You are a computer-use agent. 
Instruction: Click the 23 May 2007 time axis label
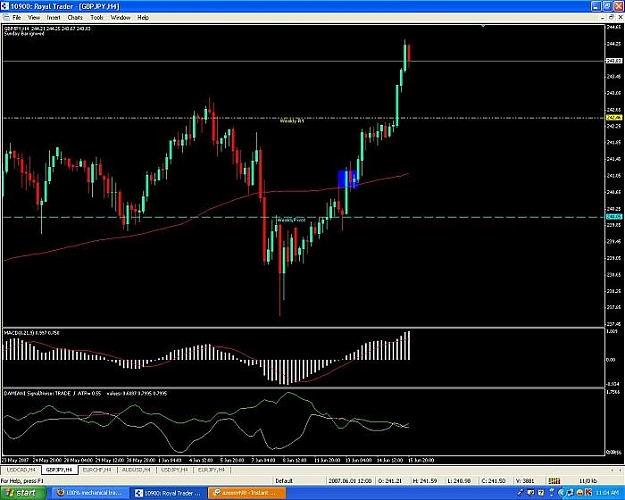(x=16, y=460)
